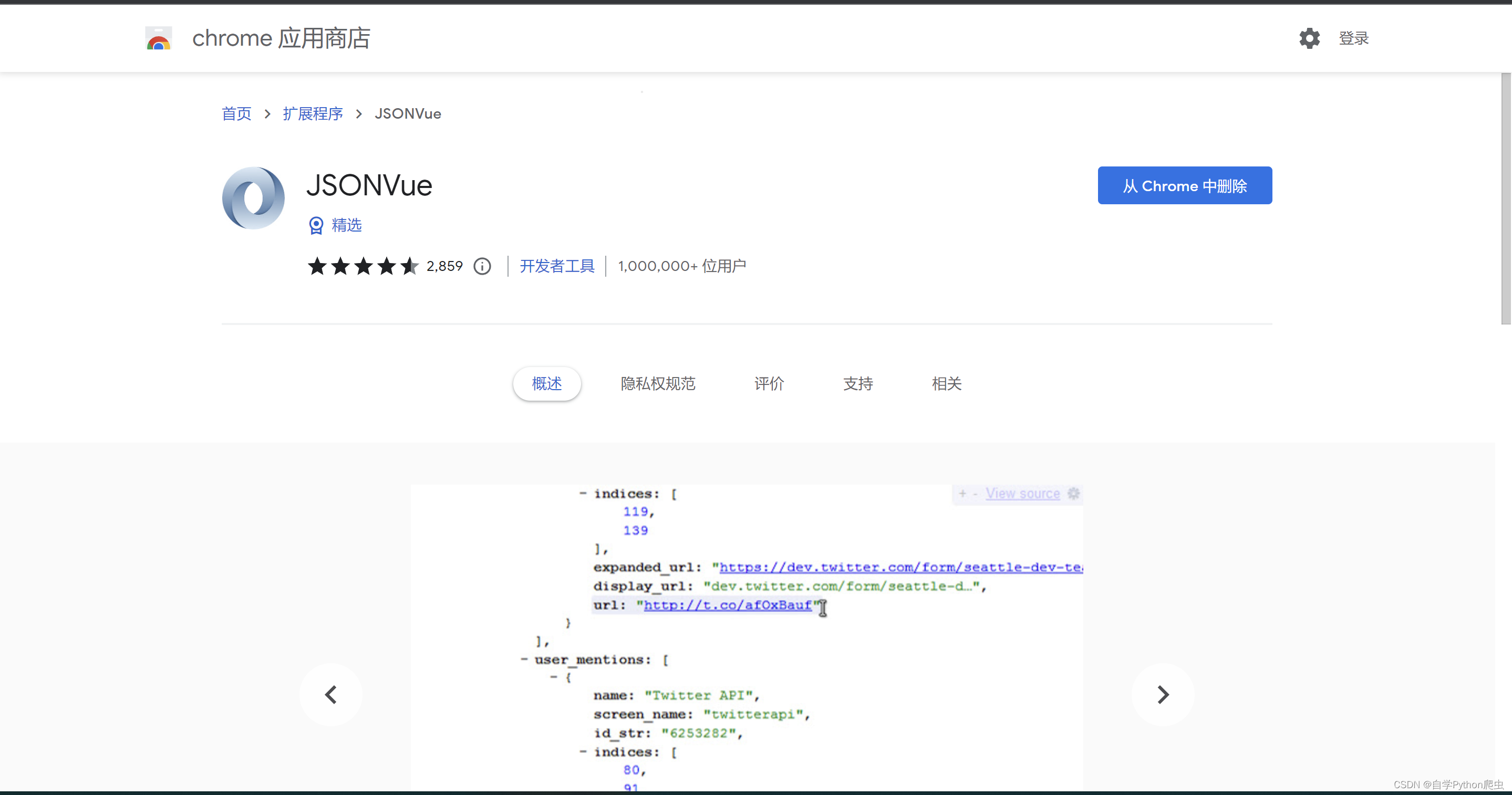Viewport: 1512px width, 795px height.
Task: Click the rating info circle icon
Action: [482, 266]
